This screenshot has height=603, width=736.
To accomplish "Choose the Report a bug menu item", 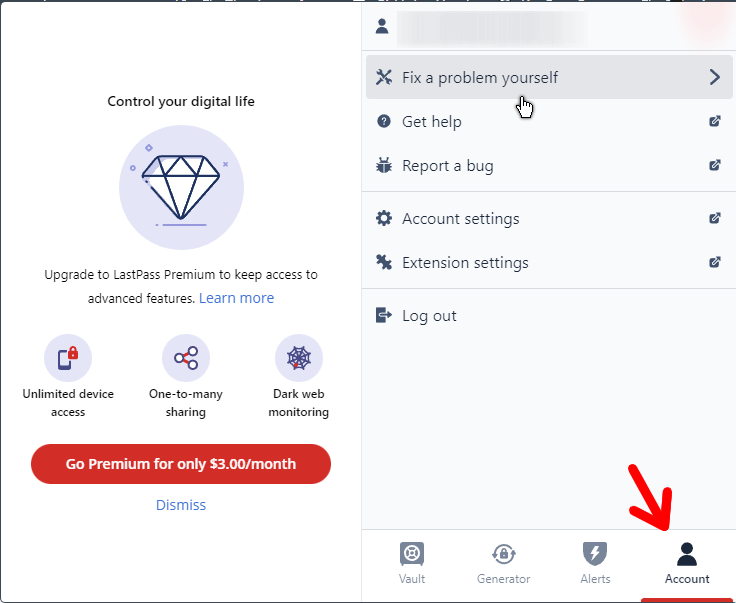I will point(548,165).
